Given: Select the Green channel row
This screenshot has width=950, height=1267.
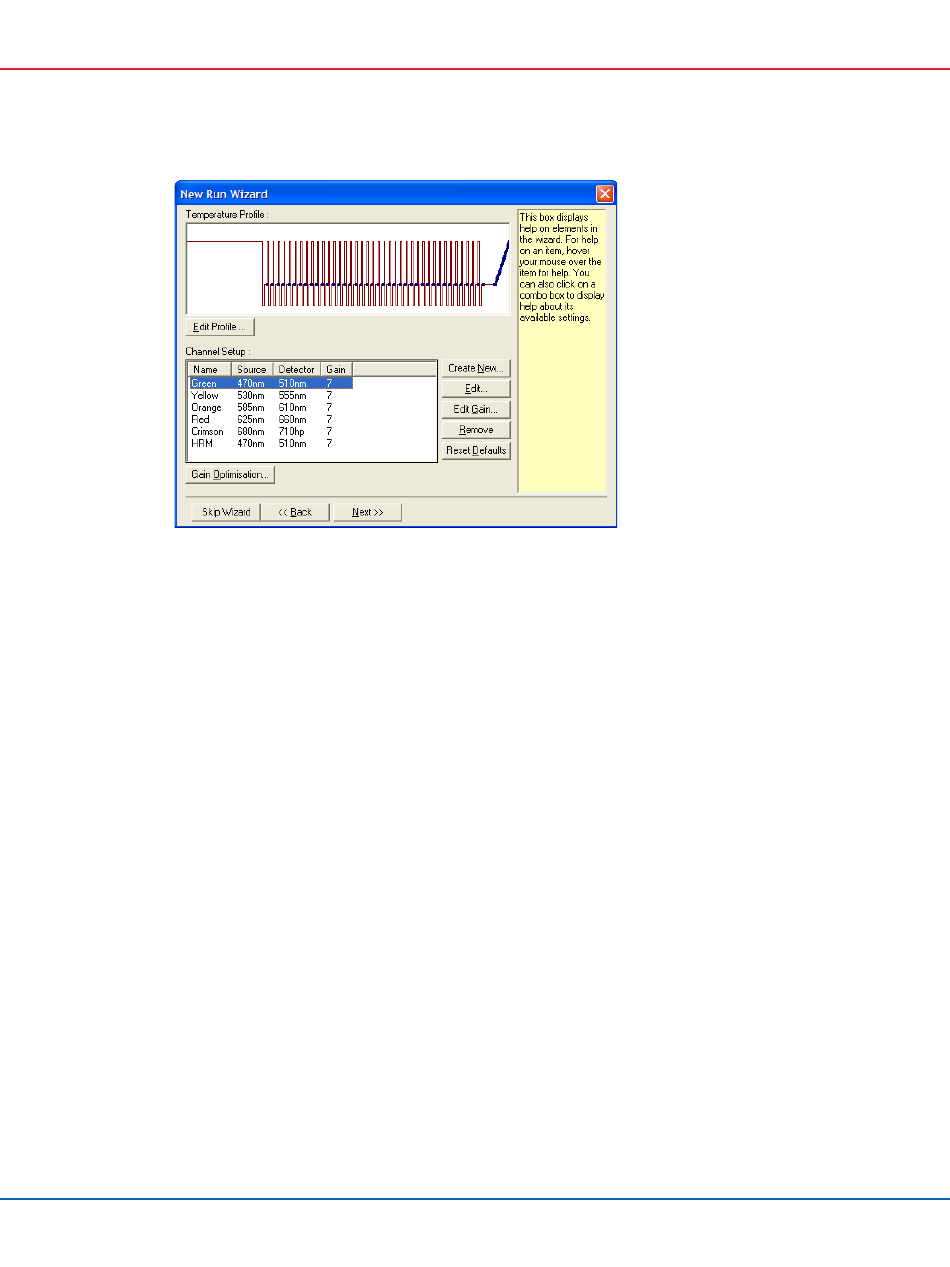Looking at the screenshot, I should 270,383.
